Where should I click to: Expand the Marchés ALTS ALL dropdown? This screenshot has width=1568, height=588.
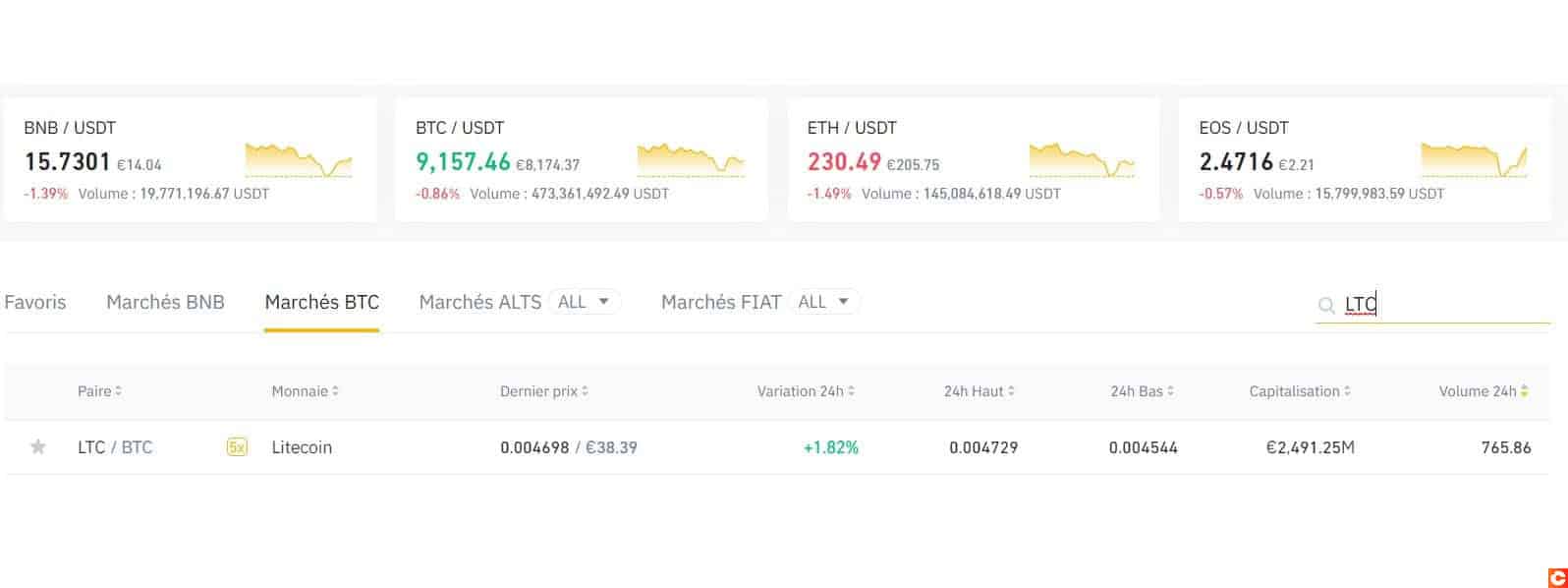[x=585, y=302]
